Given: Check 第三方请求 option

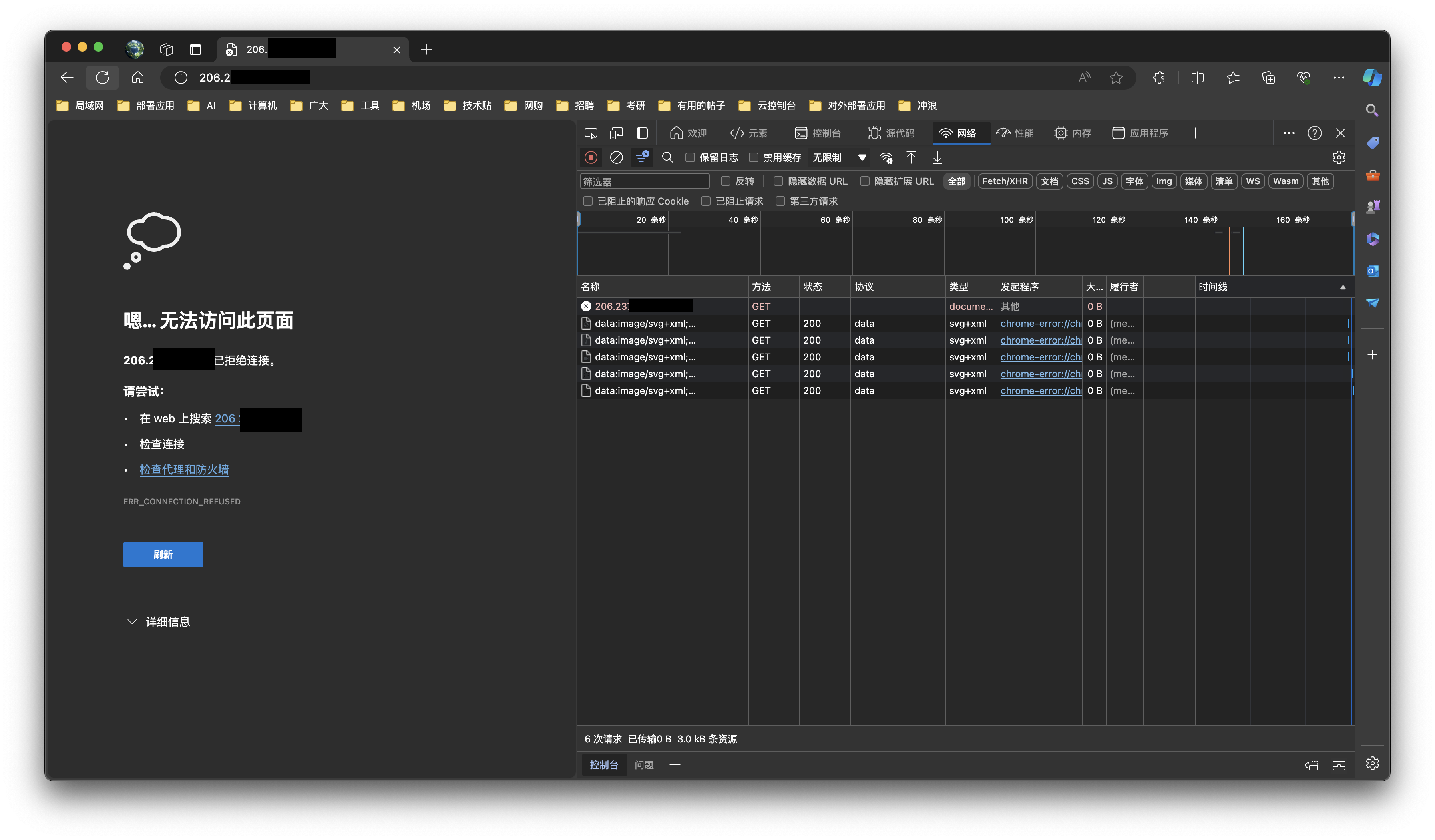Looking at the screenshot, I should click(780, 201).
